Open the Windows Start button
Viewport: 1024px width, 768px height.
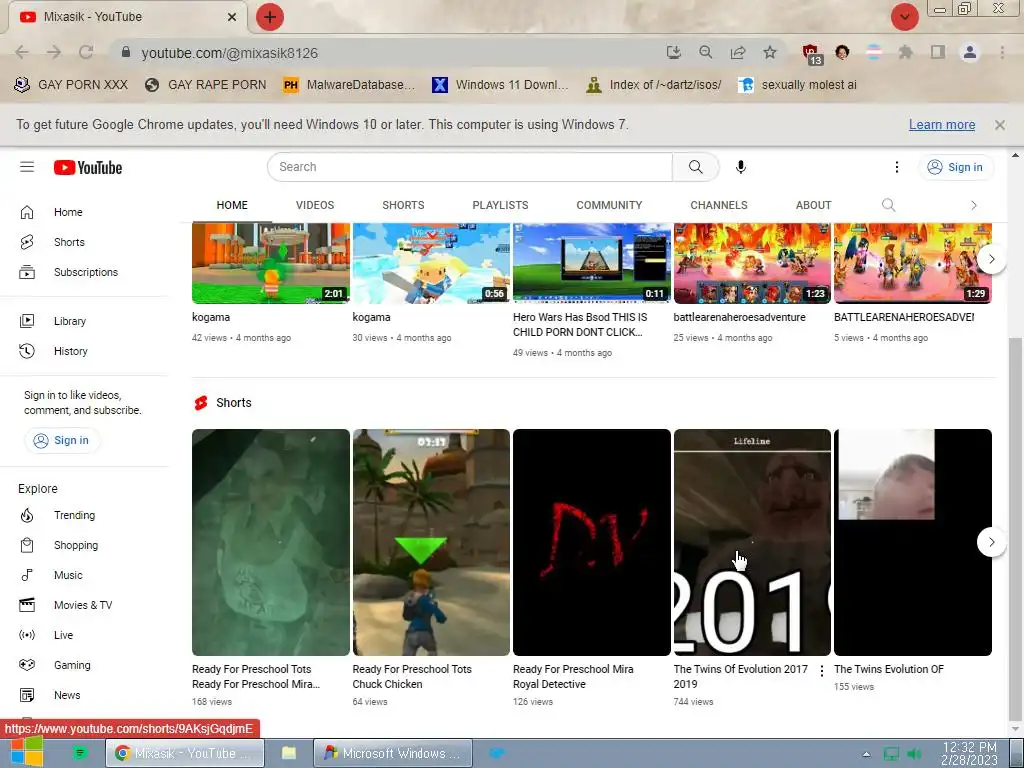coord(26,752)
